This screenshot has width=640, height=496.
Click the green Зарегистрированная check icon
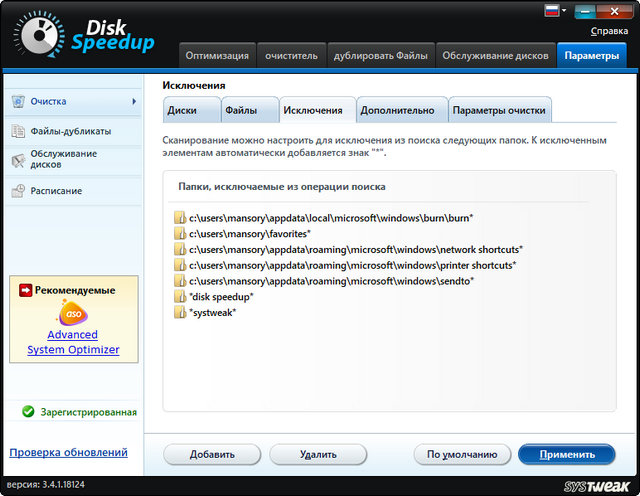click(x=28, y=411)
